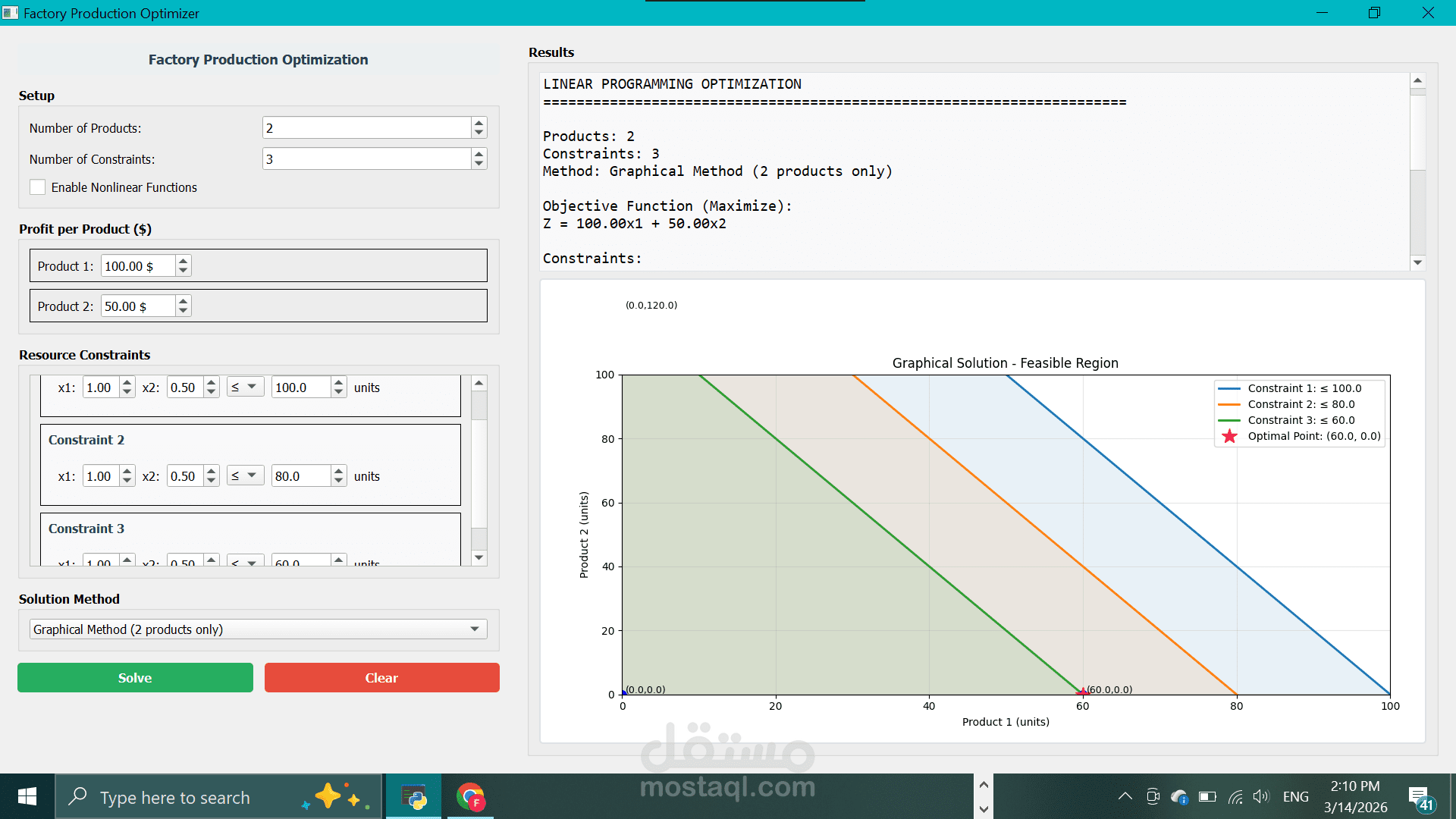Increase Constraint 1 x2 coefficient

point(212,382)
